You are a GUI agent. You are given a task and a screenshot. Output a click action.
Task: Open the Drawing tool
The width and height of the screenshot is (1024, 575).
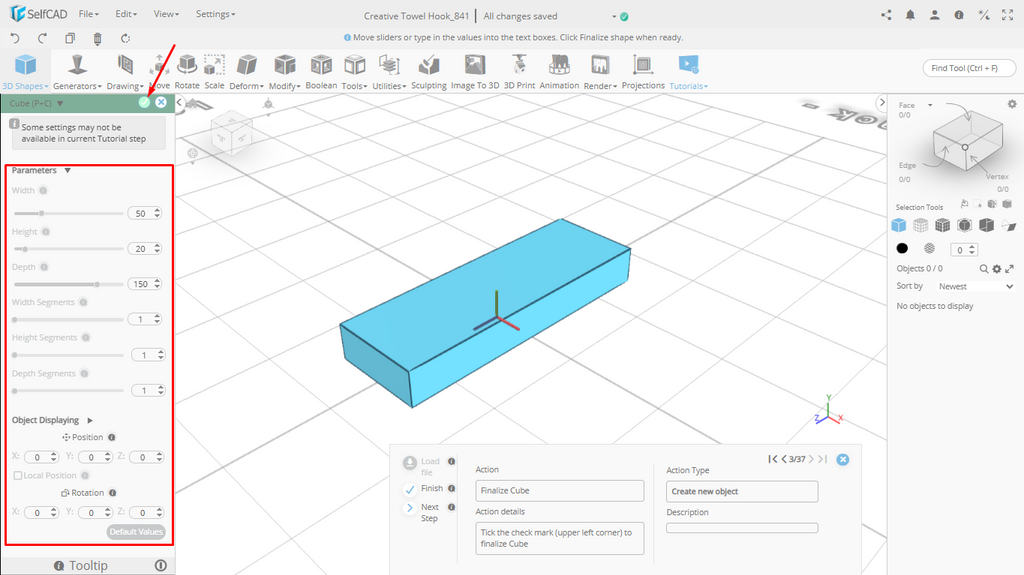(125, 72)
